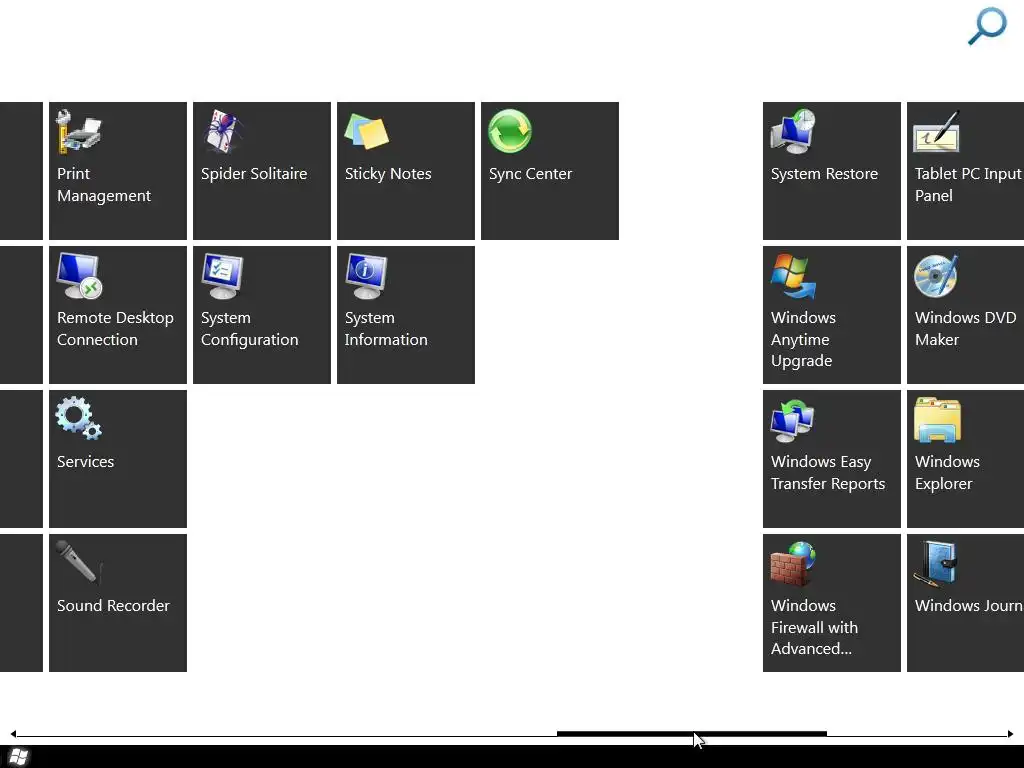This screenshot has height=768, width=1024.
Task: Open the Windows Anytime Upgrade icon
Action: click(x=793, y=276)
